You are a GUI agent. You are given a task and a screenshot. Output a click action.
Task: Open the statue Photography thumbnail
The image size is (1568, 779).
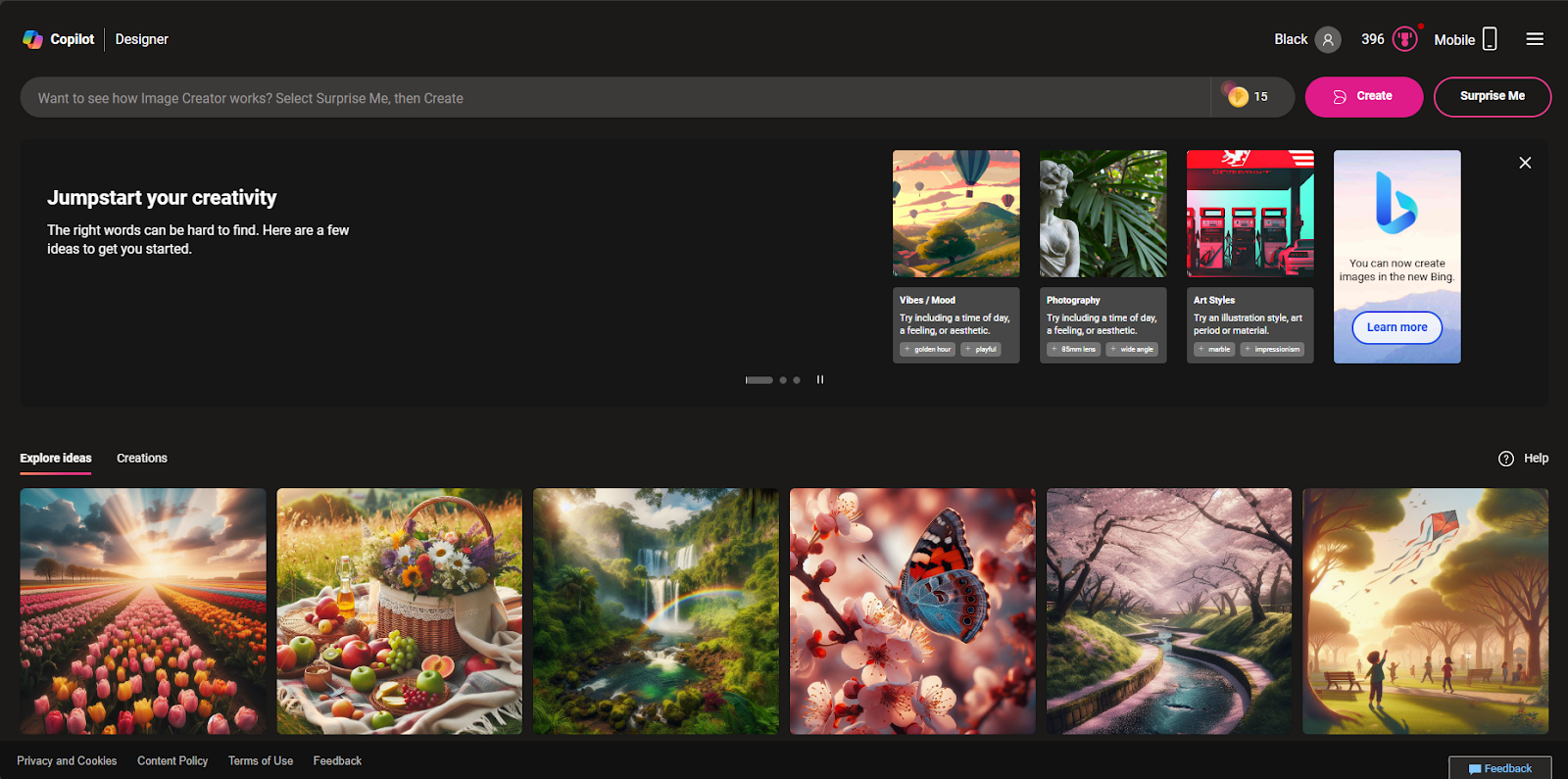(1102, 214)
